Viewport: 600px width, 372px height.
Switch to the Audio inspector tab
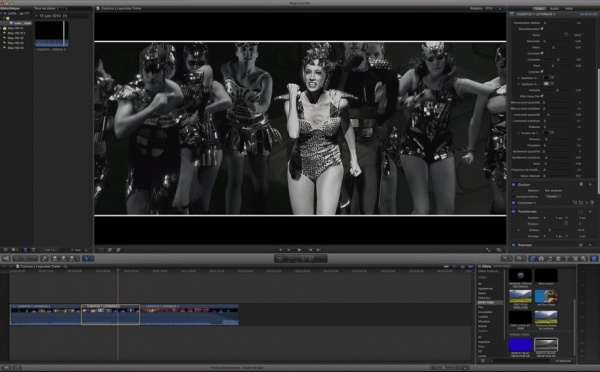[x=554, y=8]
